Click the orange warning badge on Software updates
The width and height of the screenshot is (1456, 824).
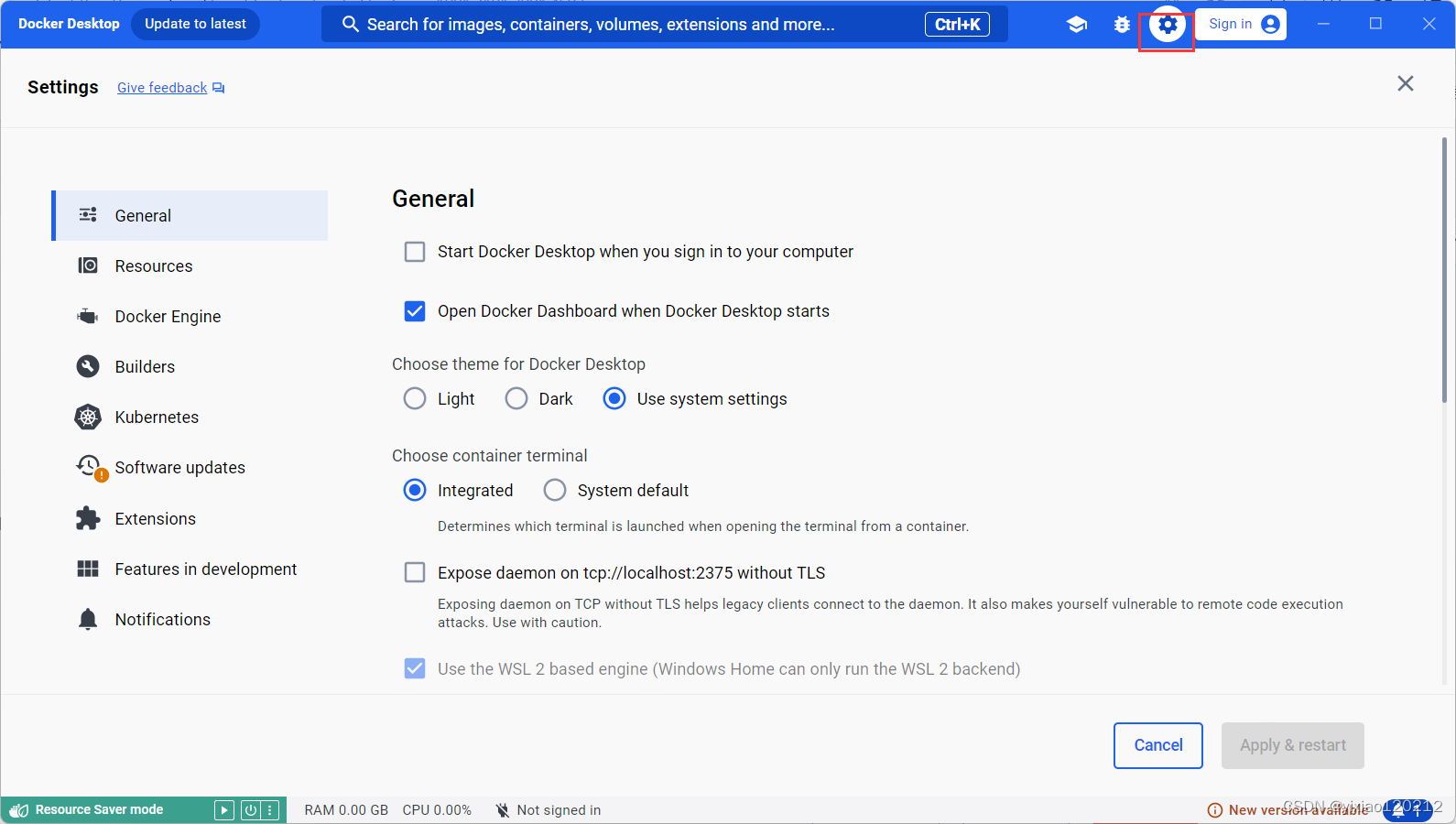[102, 475]
